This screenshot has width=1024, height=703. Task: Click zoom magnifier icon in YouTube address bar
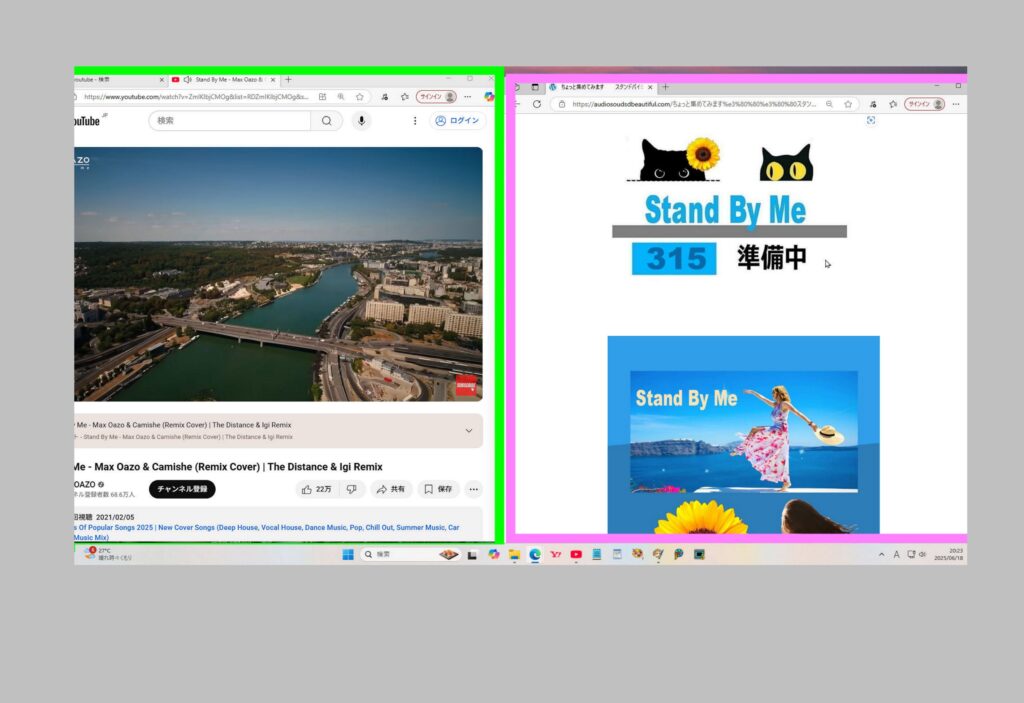click(341, 97)
